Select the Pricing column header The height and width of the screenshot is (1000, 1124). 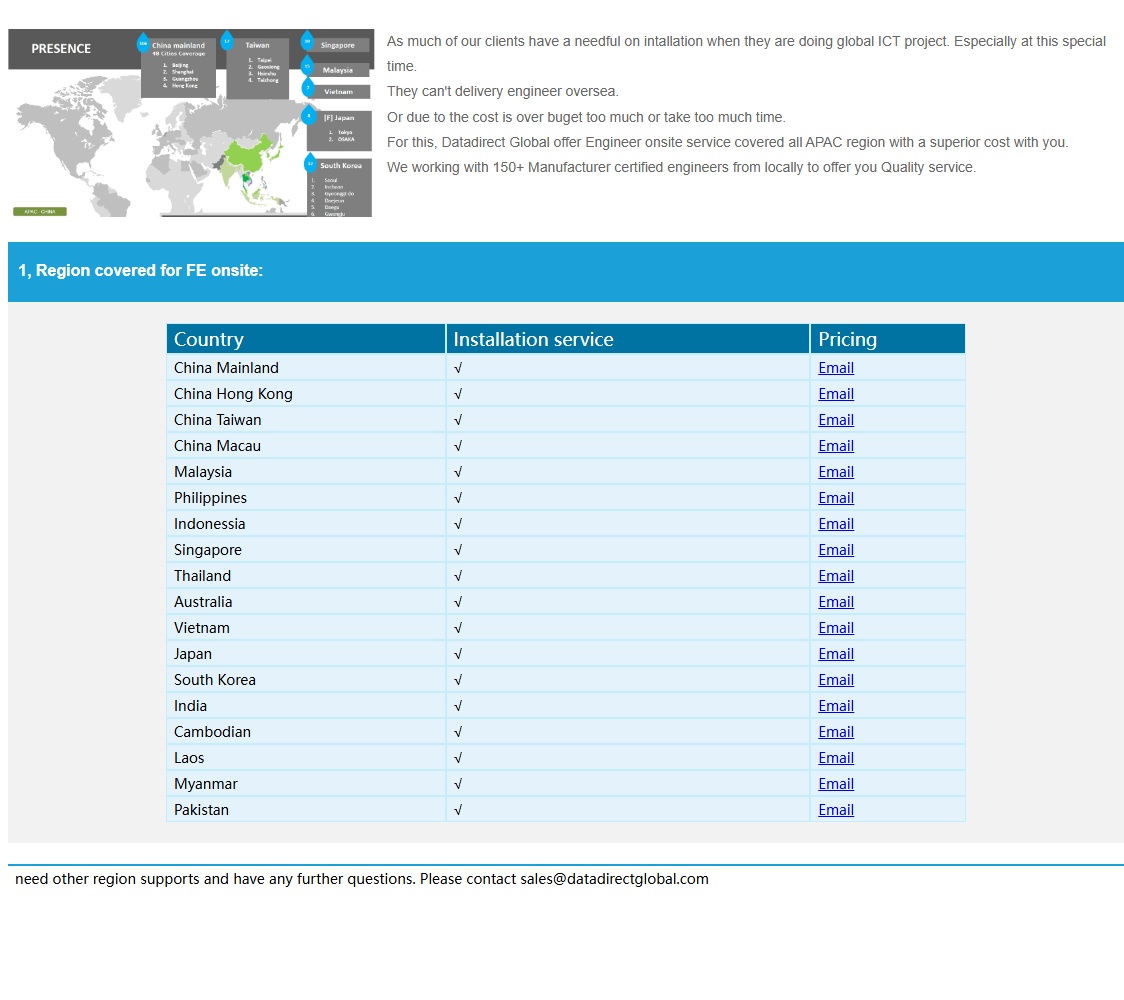pos(887,339)
